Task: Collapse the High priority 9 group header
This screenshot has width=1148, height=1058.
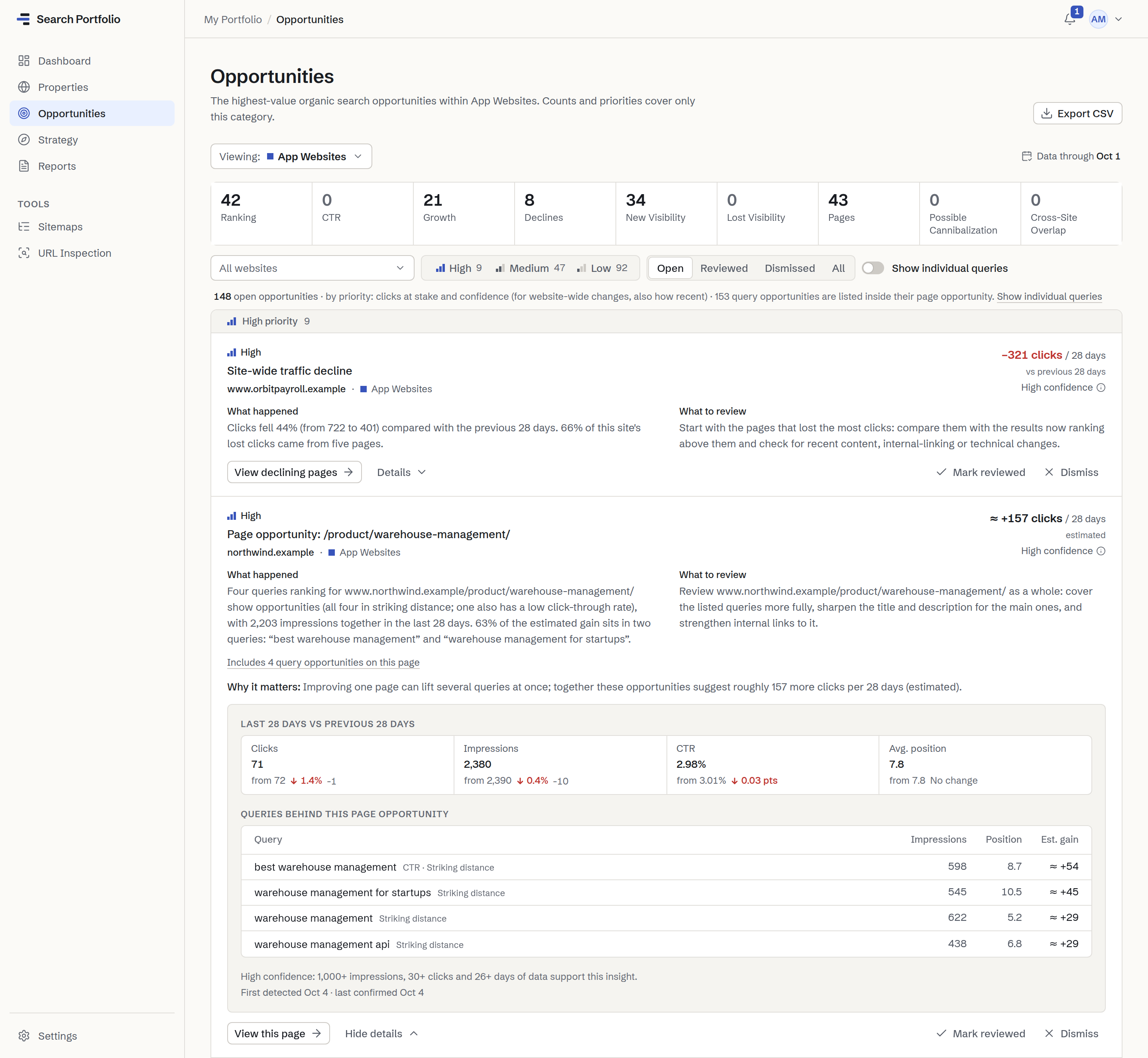Action: point(666,321)
